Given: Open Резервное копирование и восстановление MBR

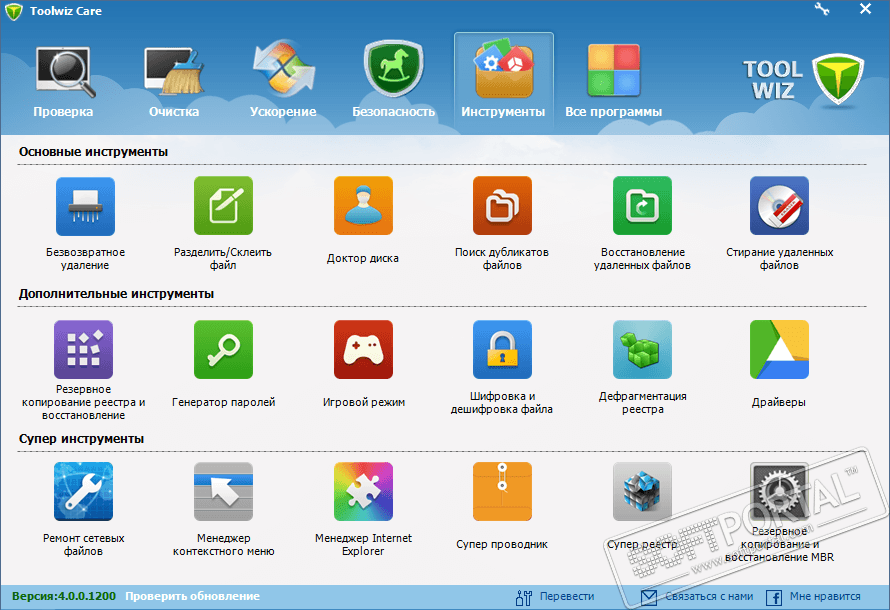Looking at the screenshot, I should click(779, 491).
